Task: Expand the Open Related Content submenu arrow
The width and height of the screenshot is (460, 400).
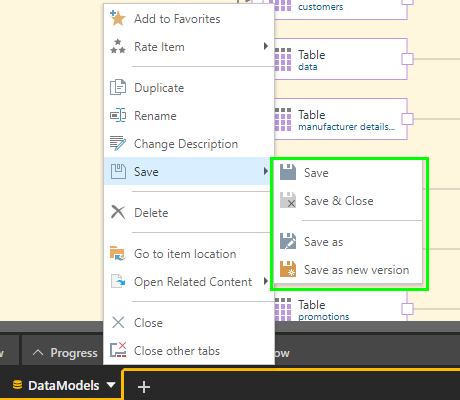Action: [x=266, y=281]
